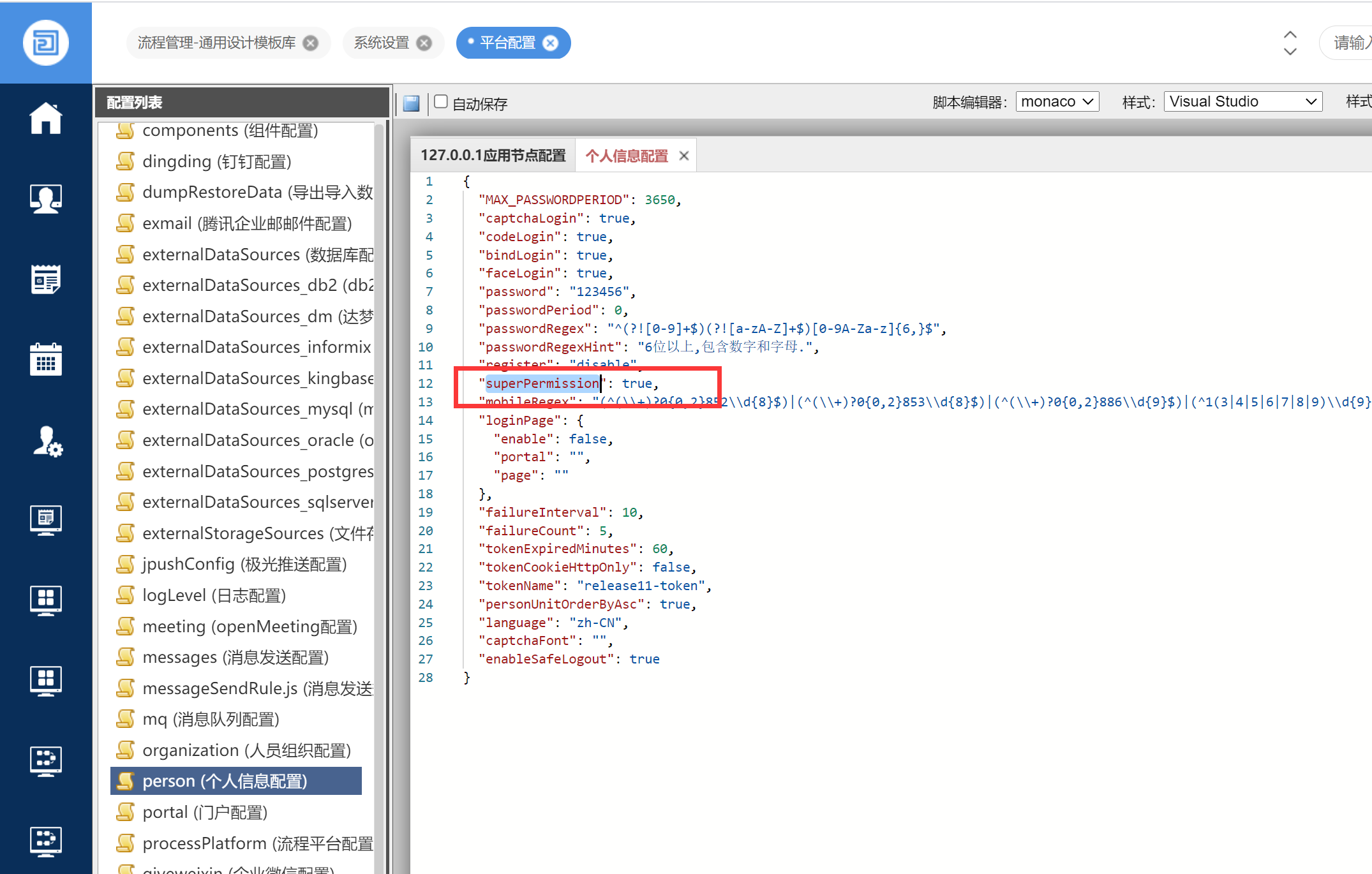Select logLevel (日志配置) config item

click(x=214, y=595)
